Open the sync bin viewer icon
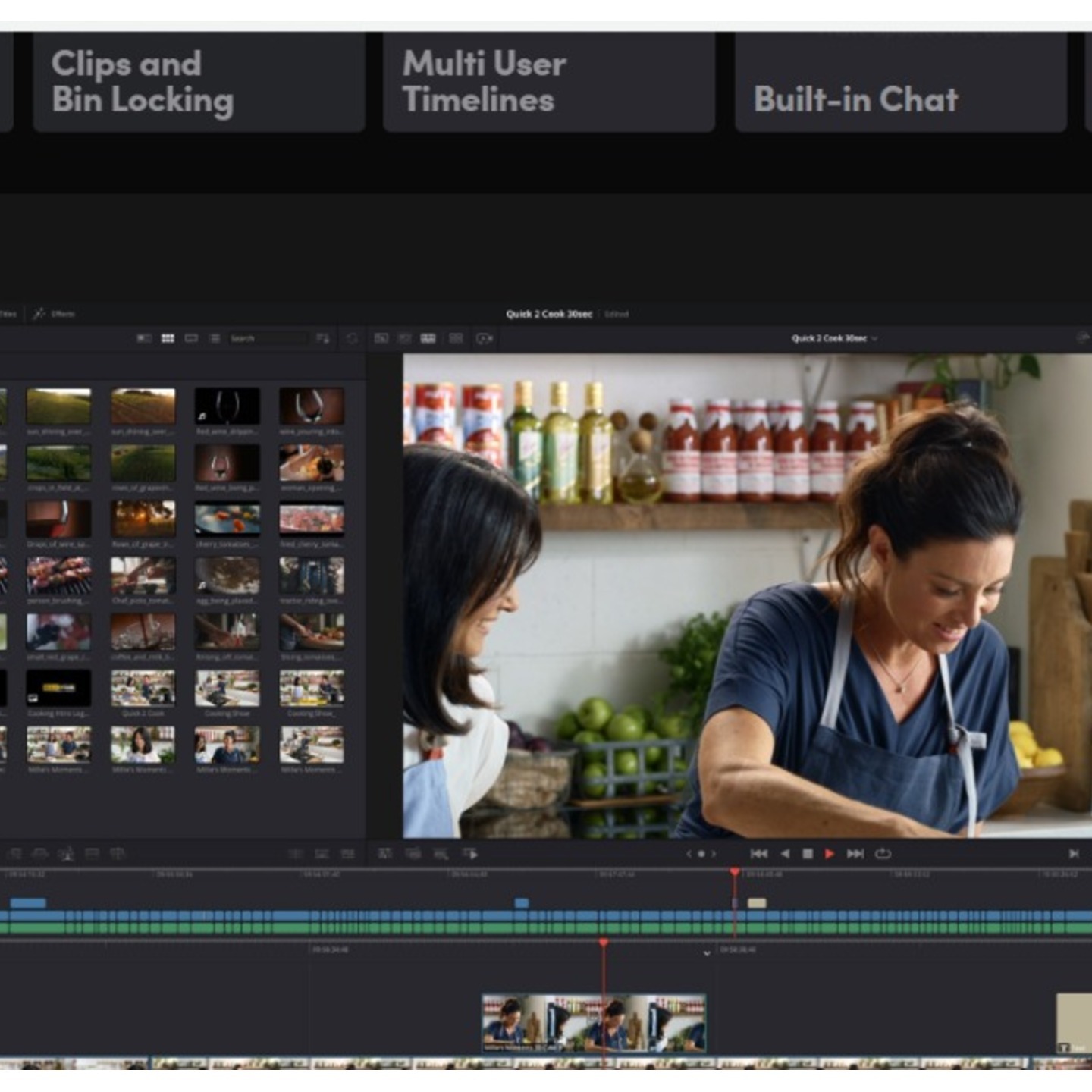 pyautogui.click(x=456, y=338)
